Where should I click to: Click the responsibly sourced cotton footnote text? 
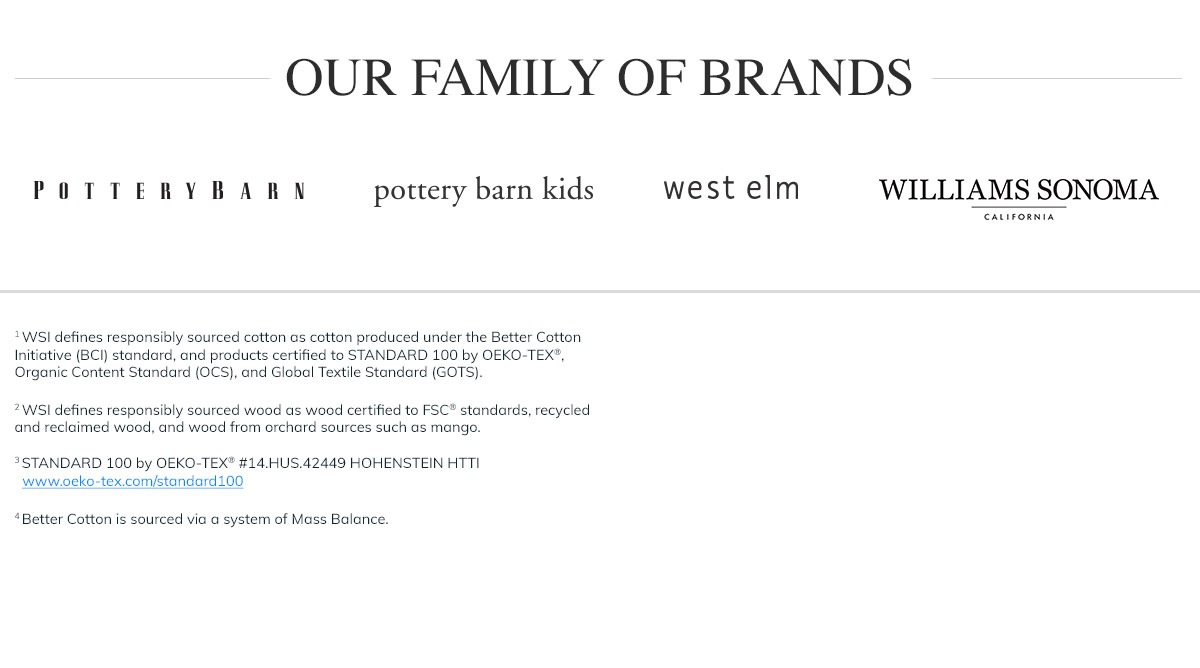tap(298, 355)
